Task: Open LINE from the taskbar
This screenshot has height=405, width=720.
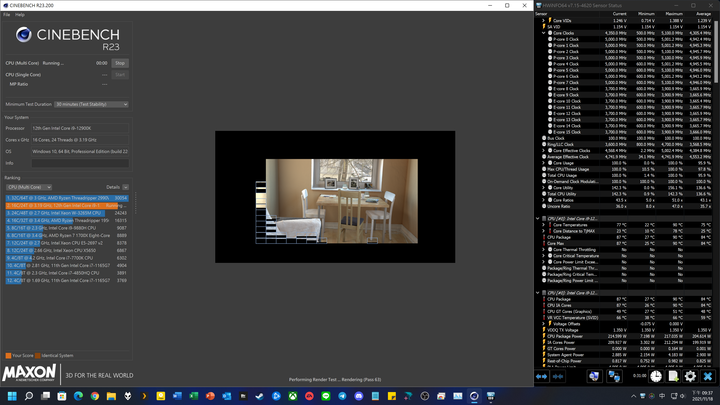Action: pos(326,396)
